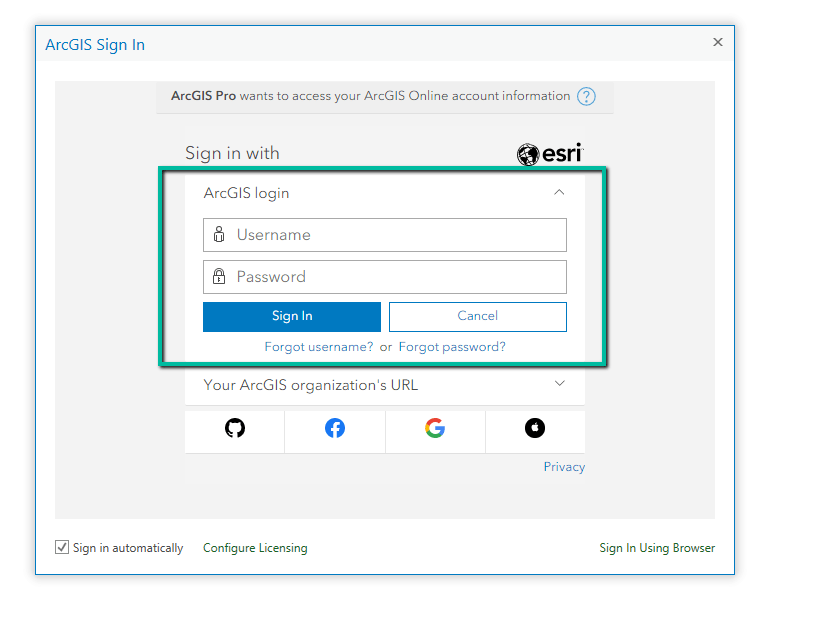View the Privacy policy
Screen dimensions: 827x620
click(564, 466)
